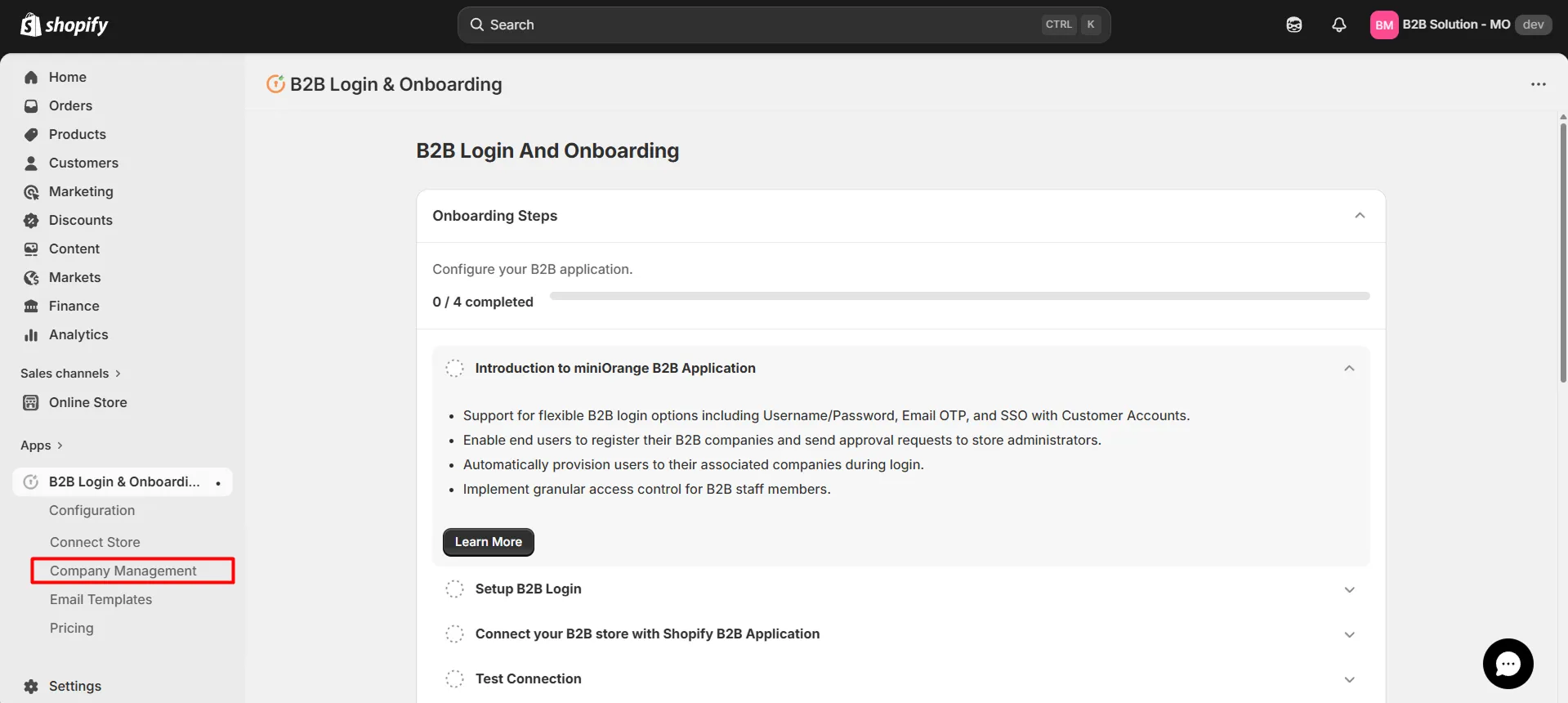Expand the Setup B2B Login section
1568x703 pixels.
[x=1350, y=589]
